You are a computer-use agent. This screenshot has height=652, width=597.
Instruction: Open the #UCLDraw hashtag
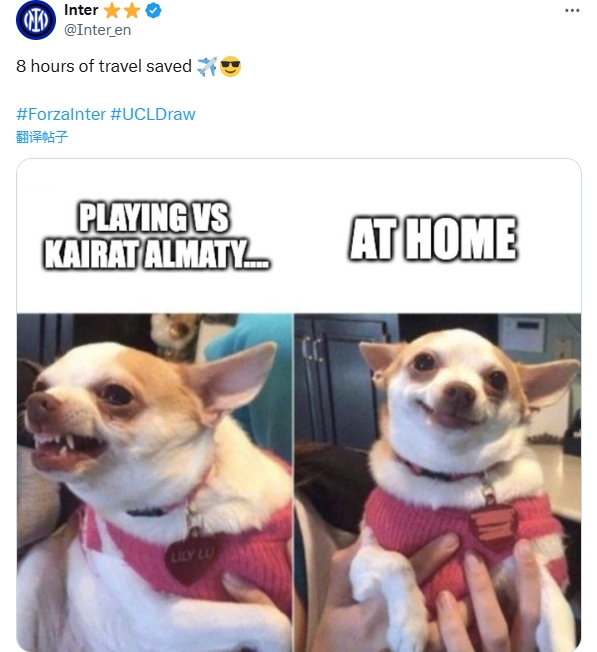point(153,114)
